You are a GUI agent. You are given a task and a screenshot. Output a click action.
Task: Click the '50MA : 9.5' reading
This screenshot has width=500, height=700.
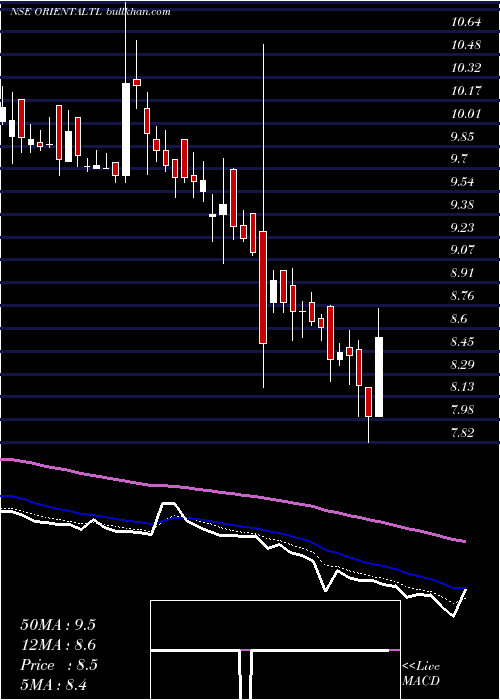[x=58, y=625]
